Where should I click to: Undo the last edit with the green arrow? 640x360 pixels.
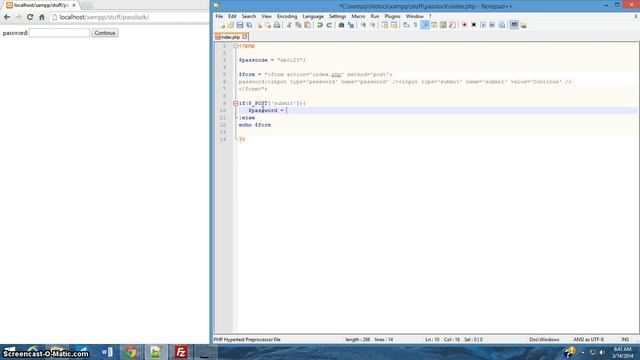click(x=320, y=25)
